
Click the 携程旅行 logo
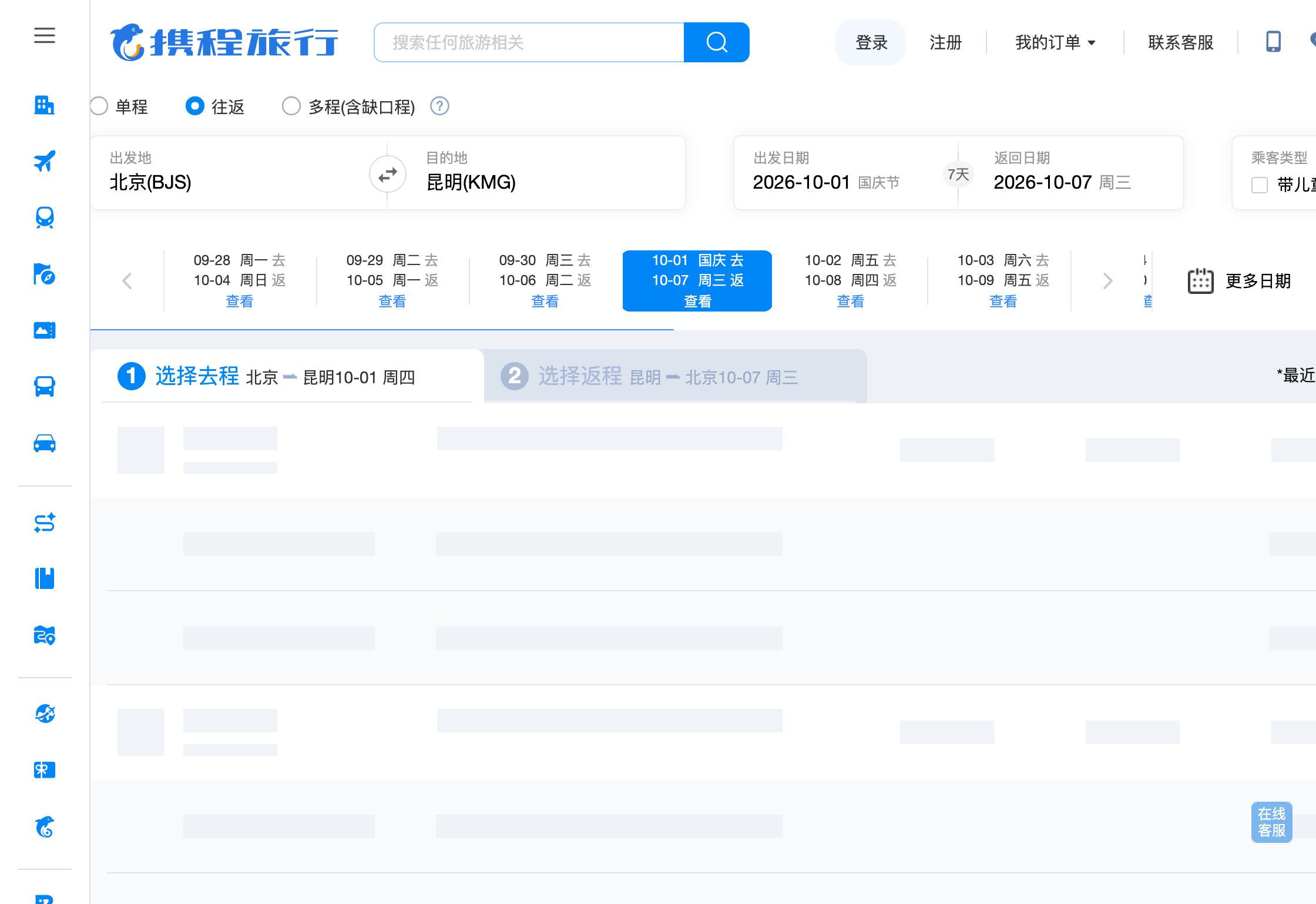(224, 42)
